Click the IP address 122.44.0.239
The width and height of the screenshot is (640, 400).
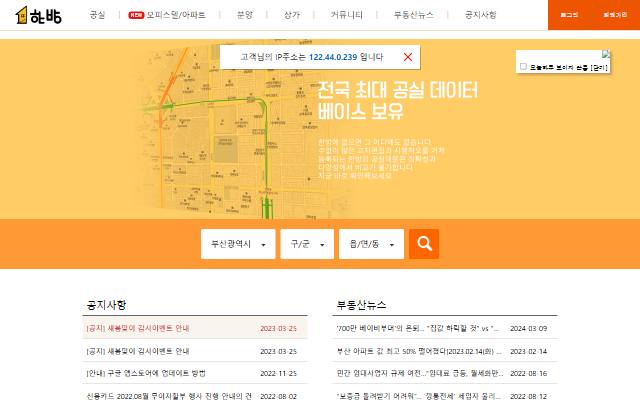pos(333,57)
